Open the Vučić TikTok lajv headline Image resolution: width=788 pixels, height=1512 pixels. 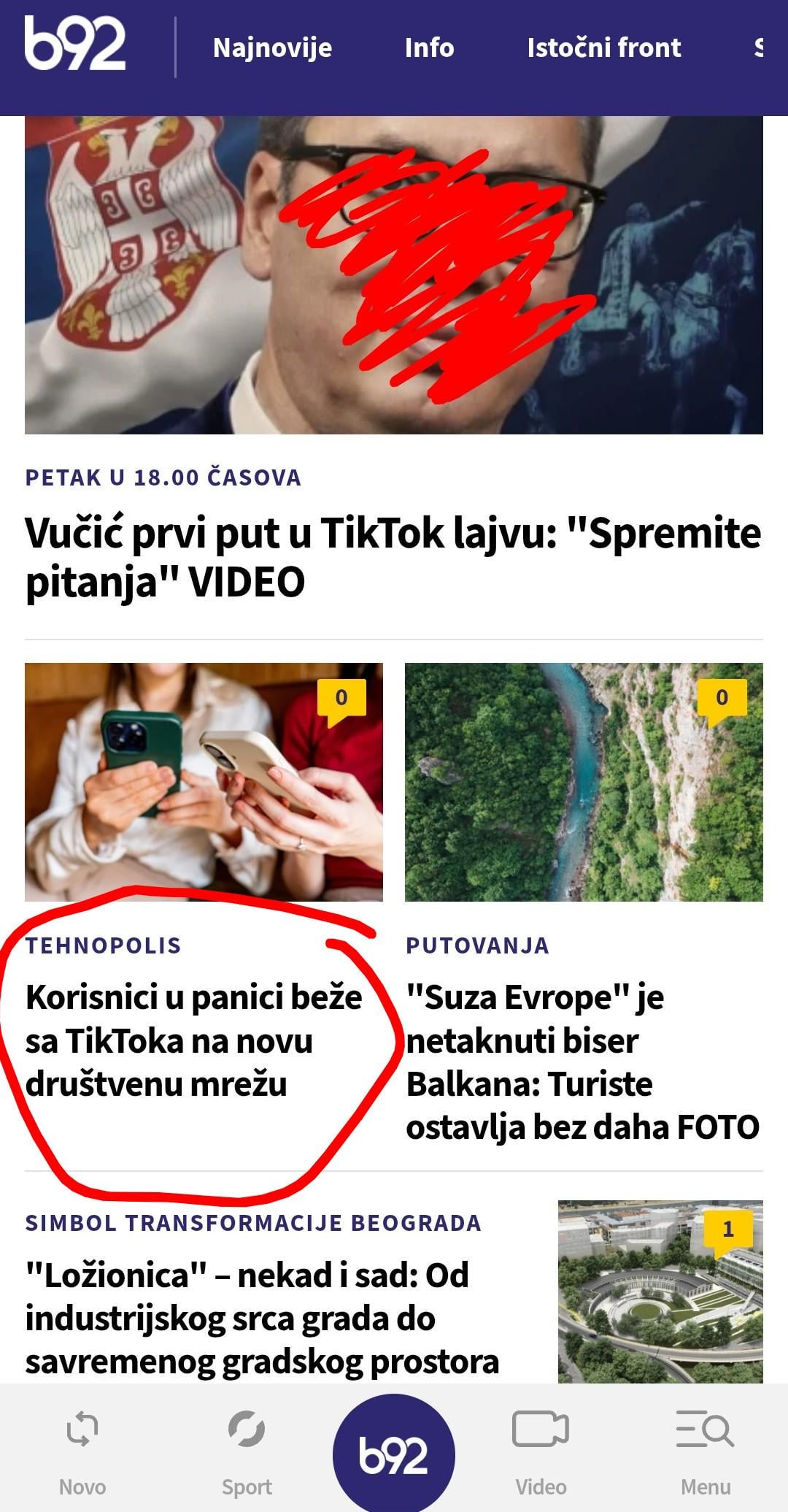pyautogui.click(x=393, y=557)
